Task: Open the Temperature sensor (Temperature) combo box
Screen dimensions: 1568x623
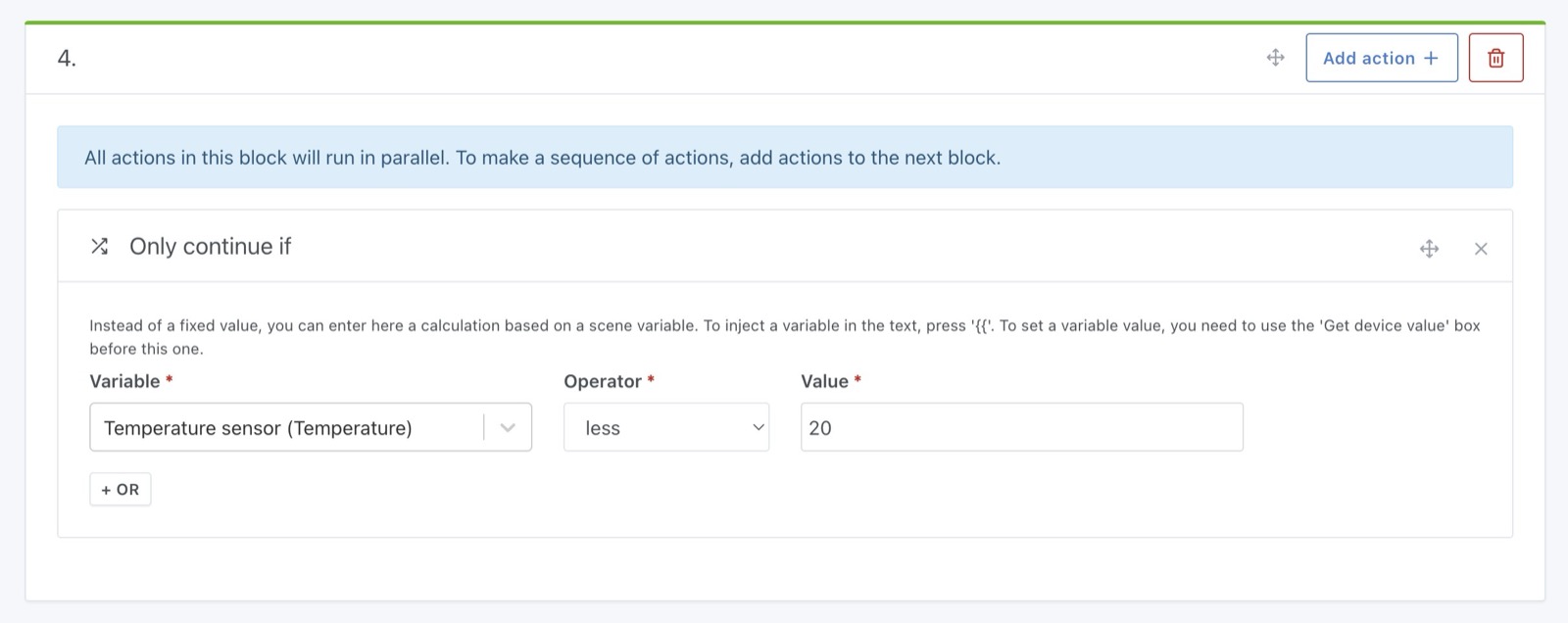Action: pyautogui.click(x=284, y=428)
